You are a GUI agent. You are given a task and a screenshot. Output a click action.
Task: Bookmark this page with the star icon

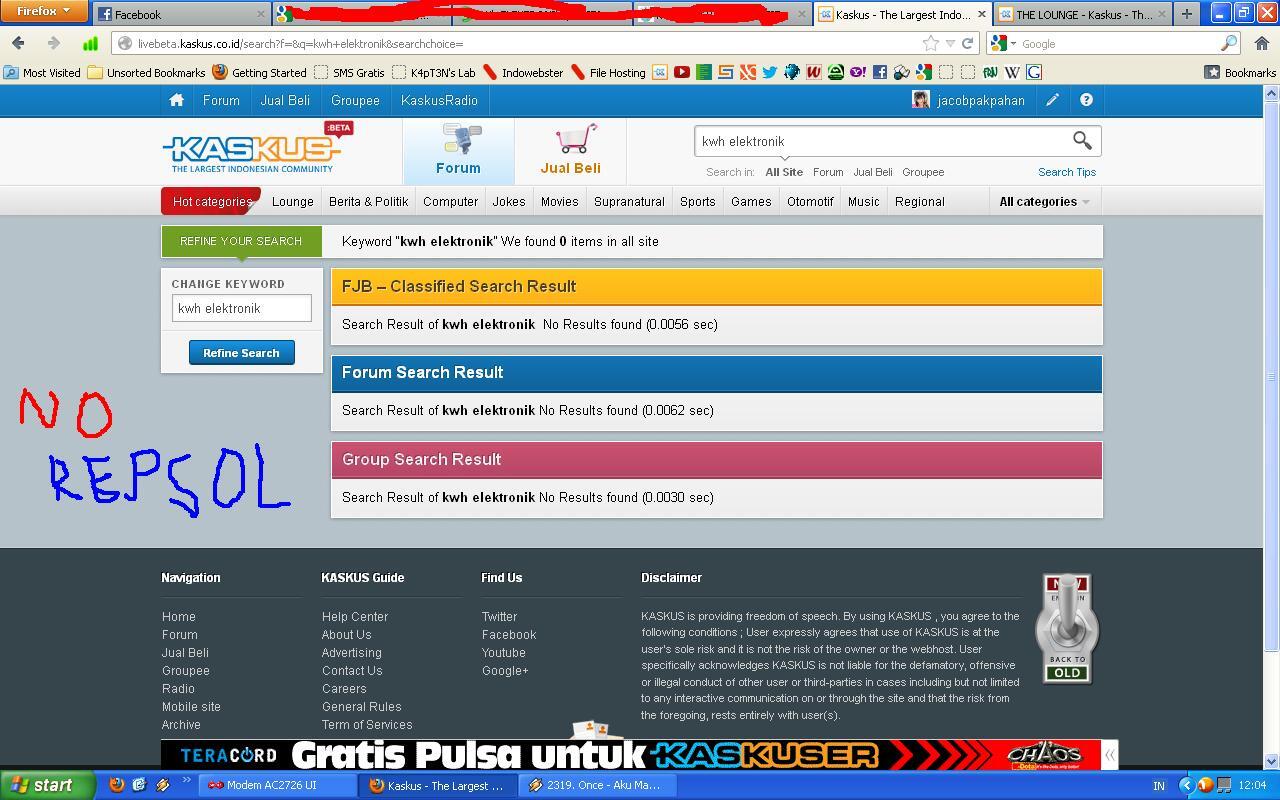[930, 44]
